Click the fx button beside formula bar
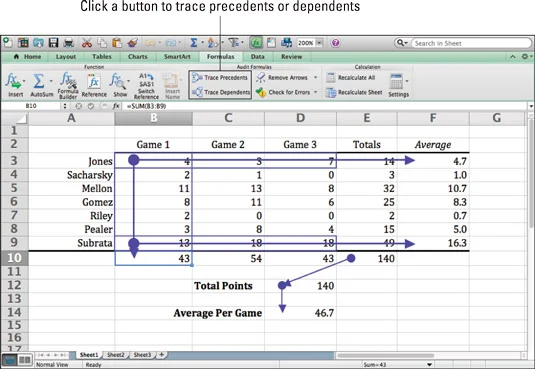 coord(116,106)
